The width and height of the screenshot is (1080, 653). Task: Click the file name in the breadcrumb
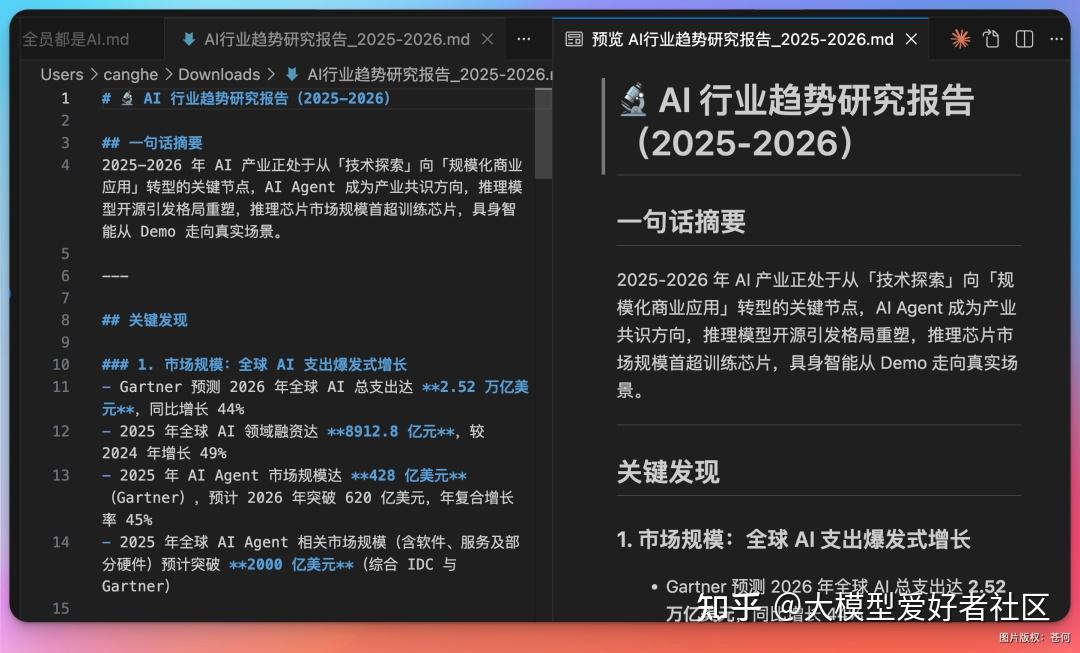pyautogui.click(x=430, y=74)
